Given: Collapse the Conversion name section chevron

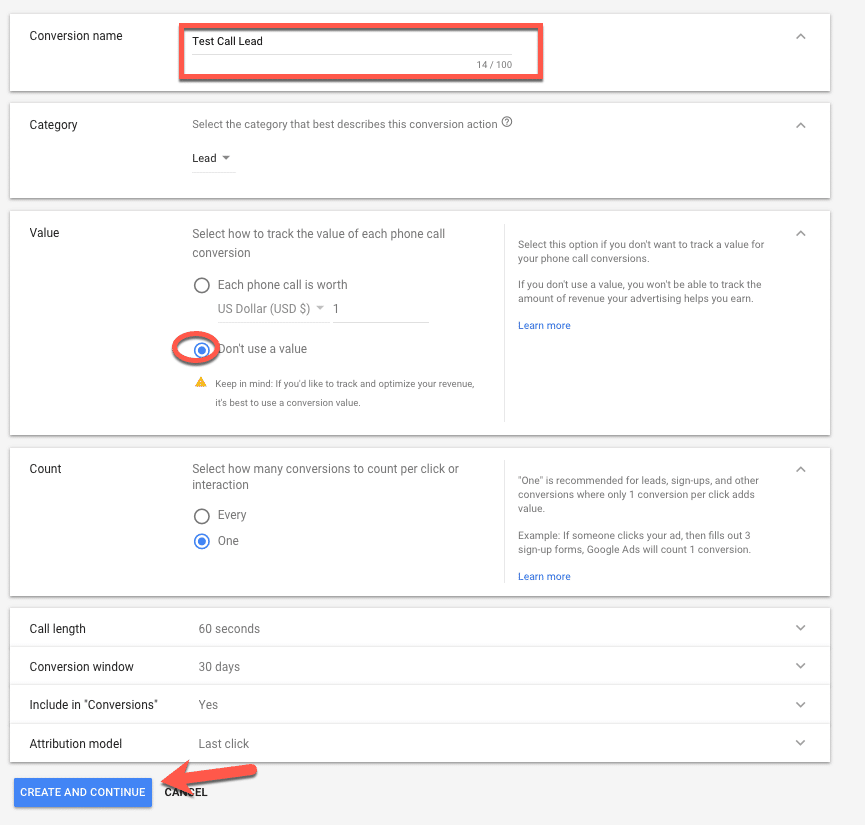Looking at the screenshot, I should point(800,36).
